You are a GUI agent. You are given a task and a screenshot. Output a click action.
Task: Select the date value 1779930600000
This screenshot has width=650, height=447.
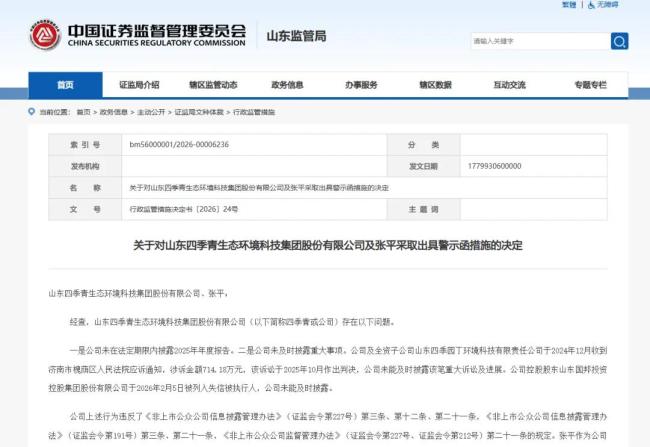point(495,166)
